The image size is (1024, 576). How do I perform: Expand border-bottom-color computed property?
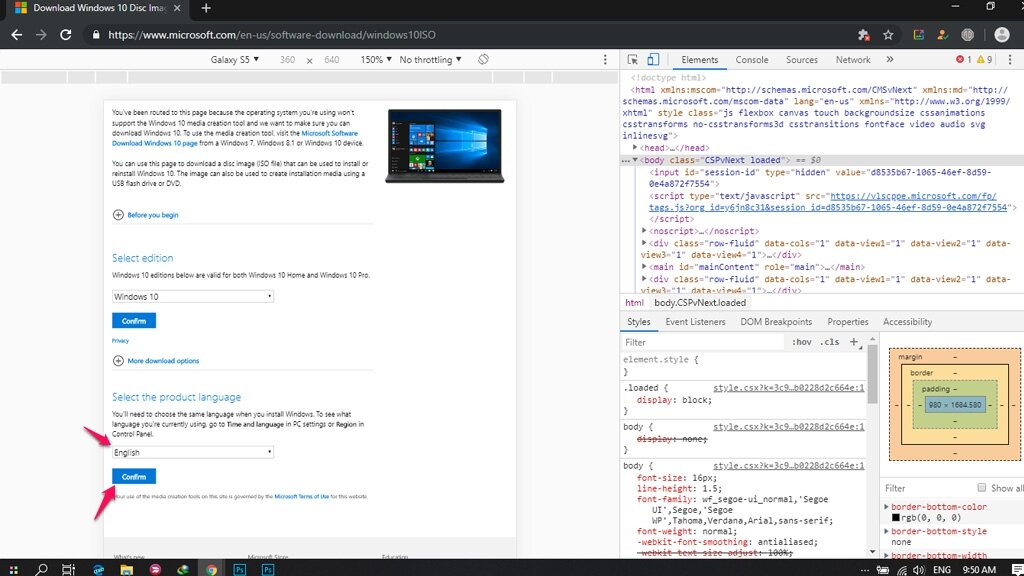click(x=886, y=507)
